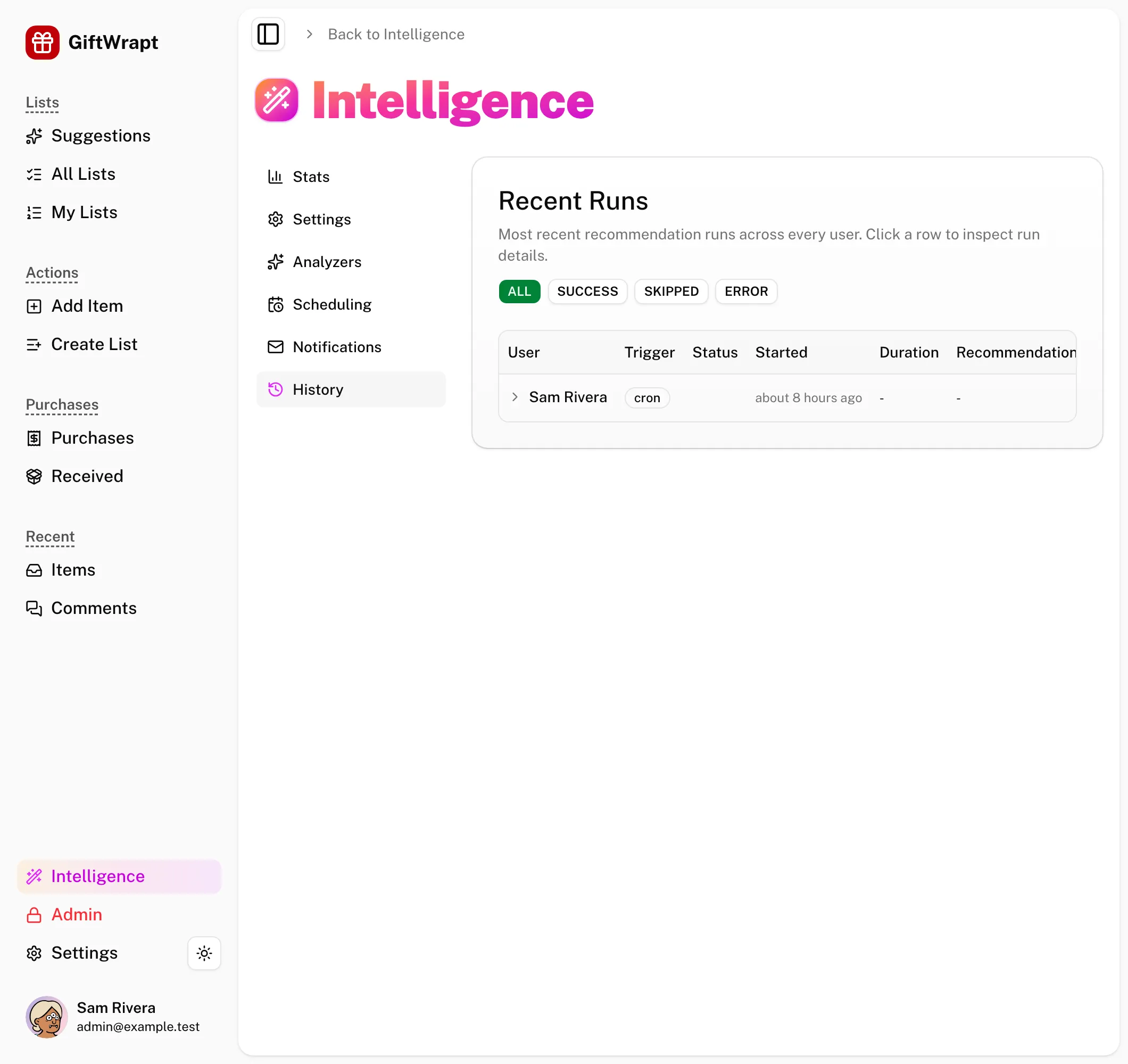Click the Purchases receipt icon
Viewport: 1128px width, 1064px height.
34,438
